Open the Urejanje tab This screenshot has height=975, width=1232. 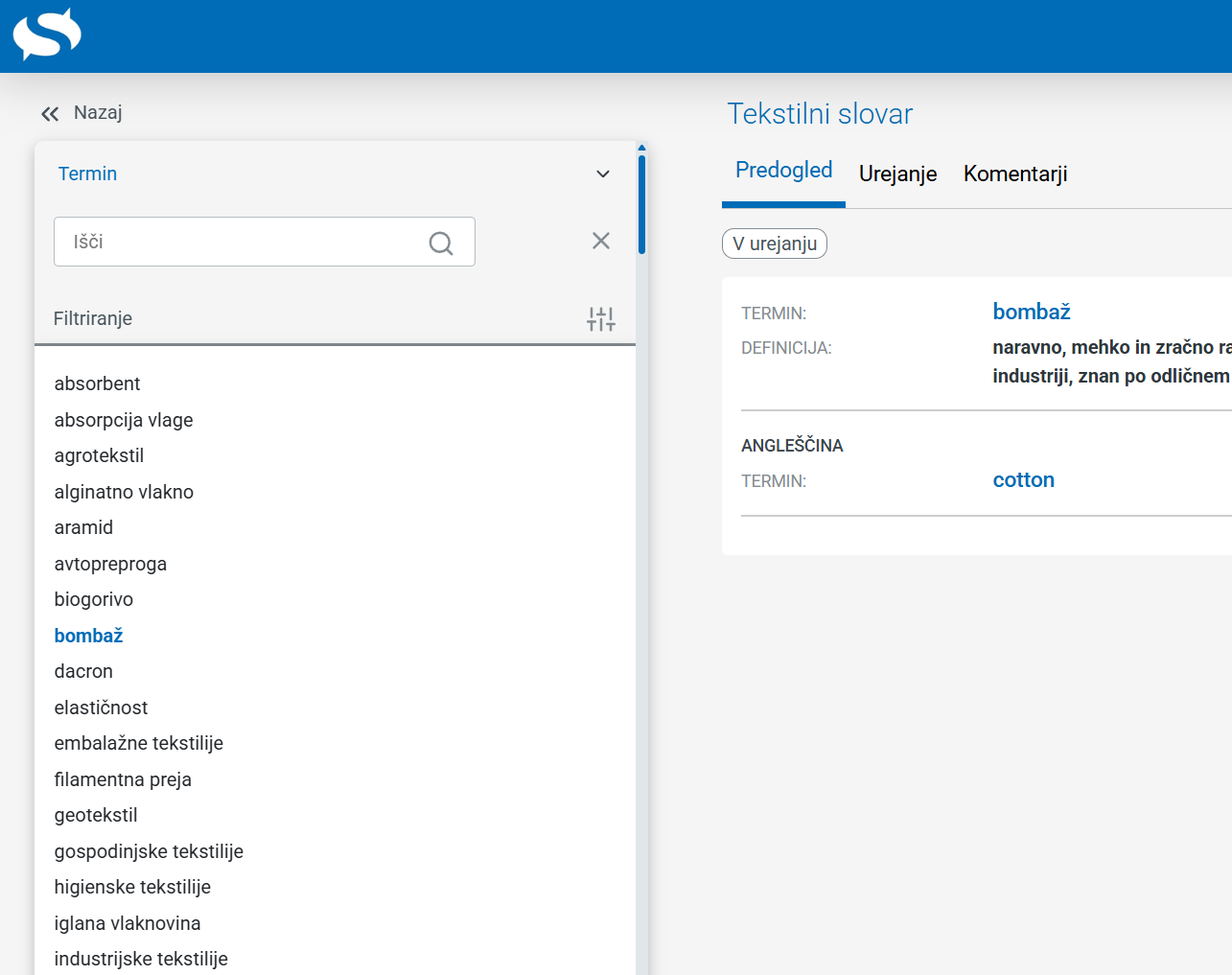[897, 174]
